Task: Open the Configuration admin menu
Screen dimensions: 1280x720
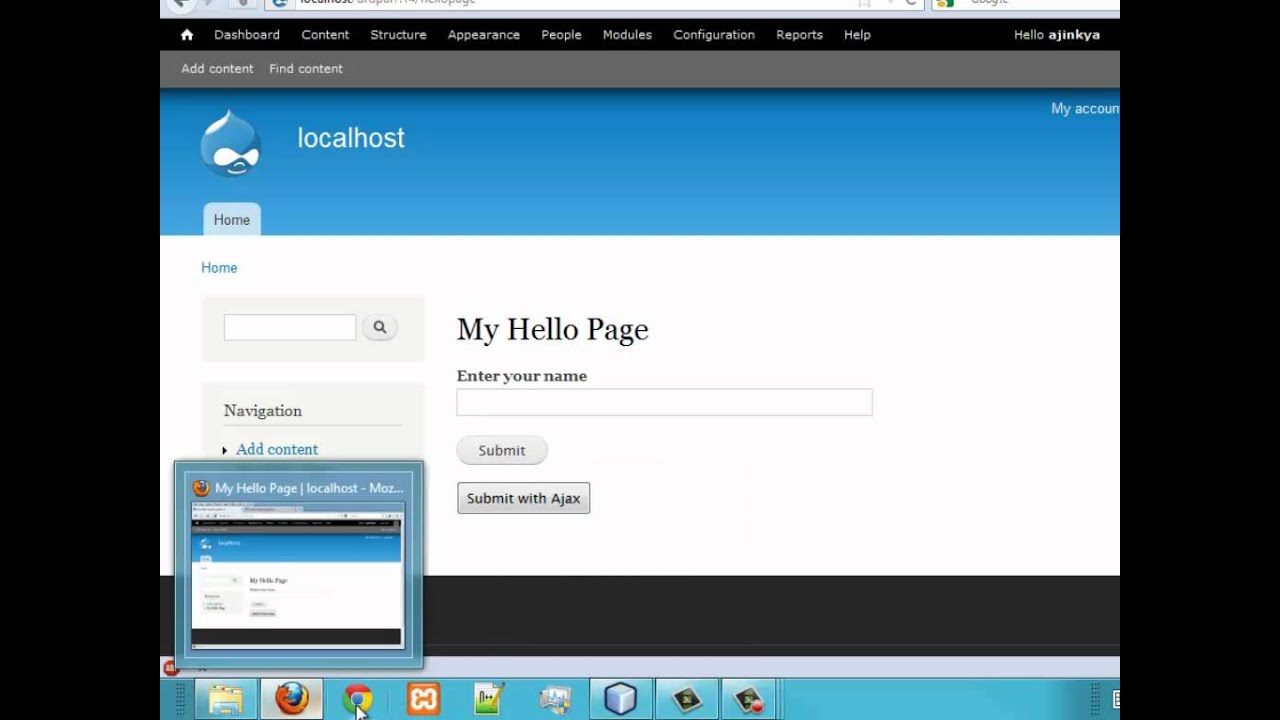Action: click(x=714, y=35)
